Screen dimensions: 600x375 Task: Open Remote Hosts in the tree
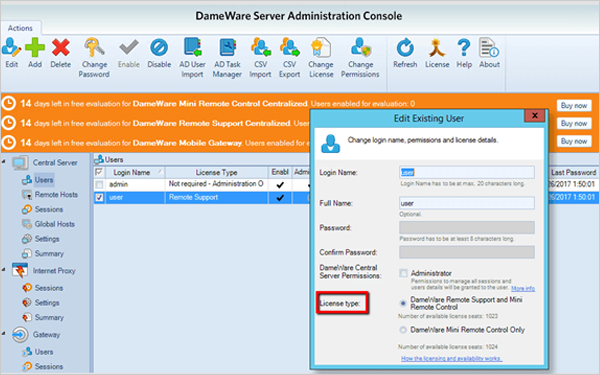click(50, 194)
